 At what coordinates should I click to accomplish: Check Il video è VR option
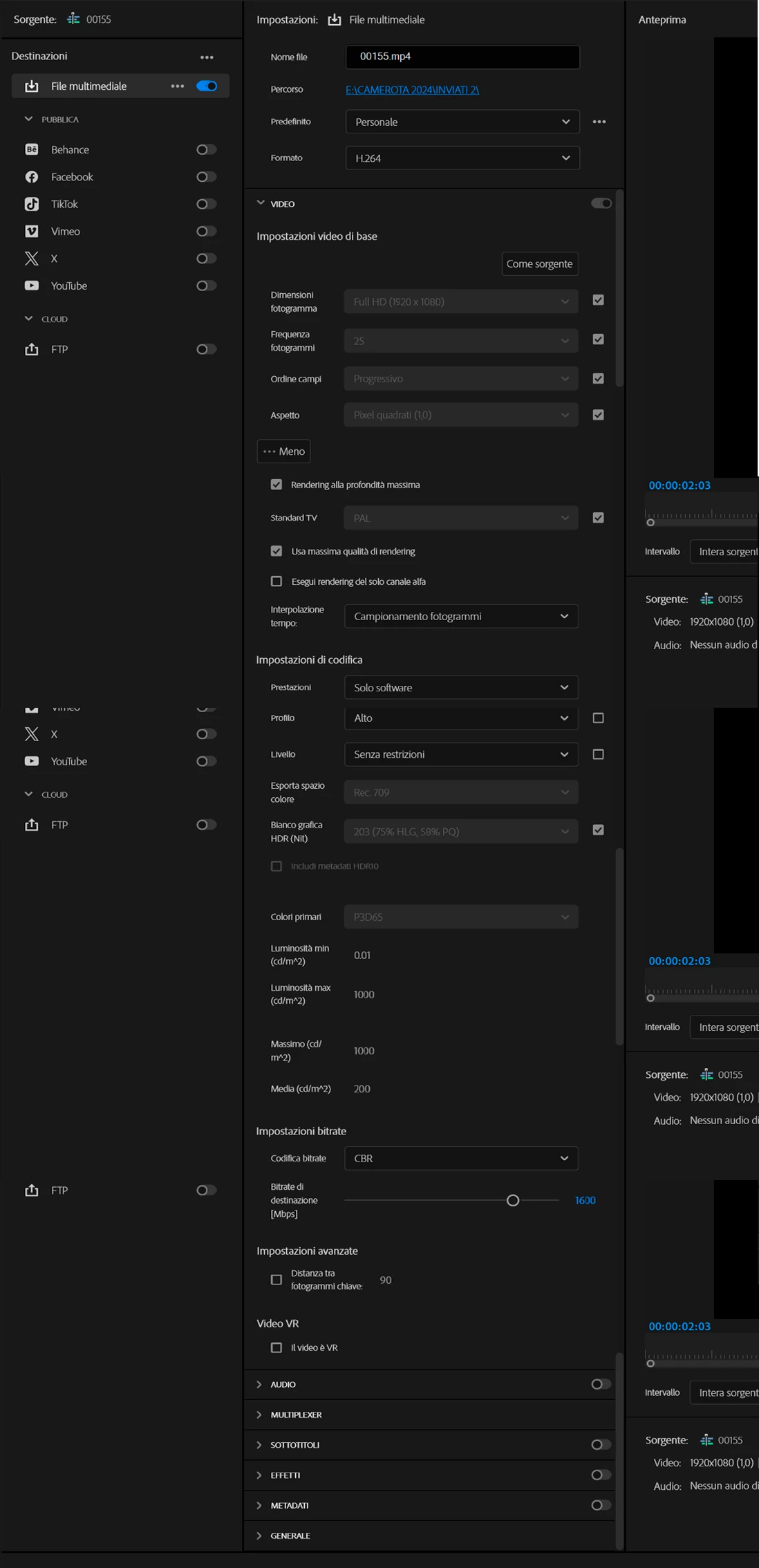[277, 1347]
